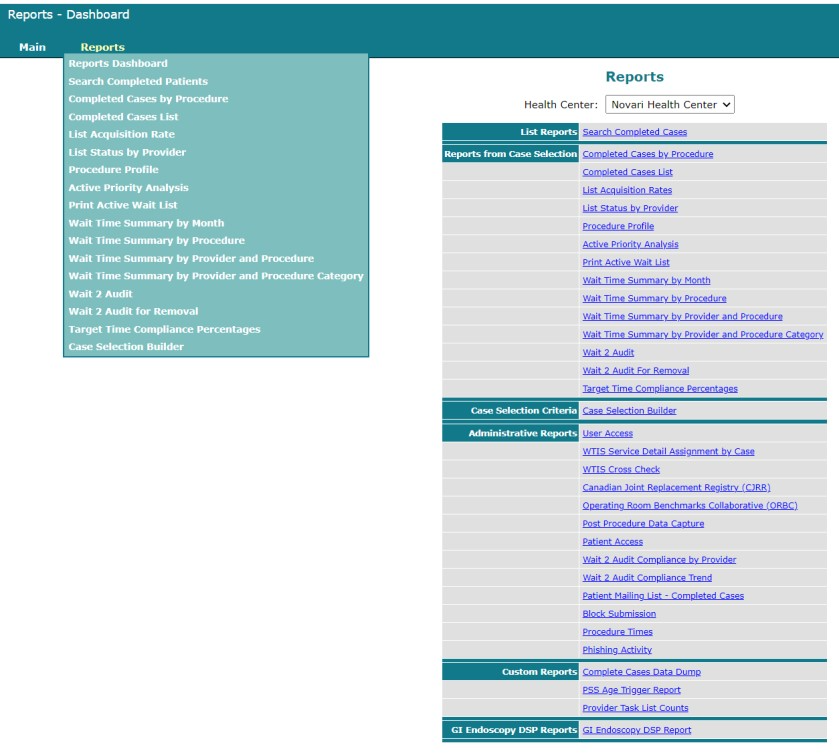This screenshot has width=839, height=755.
Task: Click Wait 2 Audit Compliance Trend link
Action: point(647,578)
